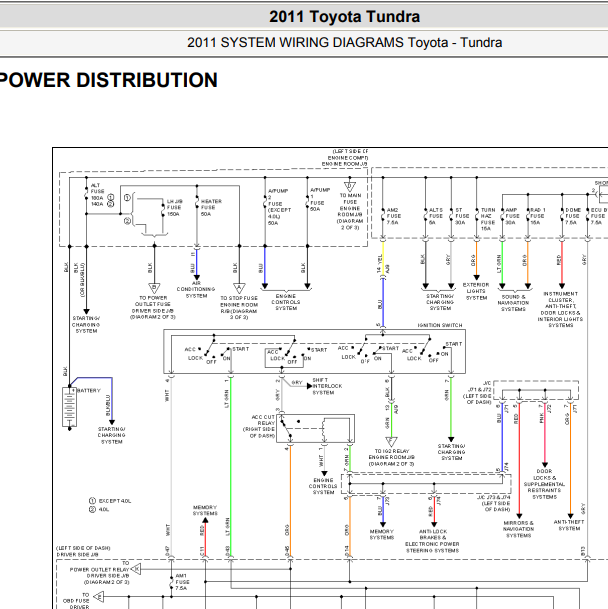Click "(LEFT SIDE OF DASH) DRIVER SIDE J/B" label
The height and width of the screenshot is (609, 608).
(83, 551)
